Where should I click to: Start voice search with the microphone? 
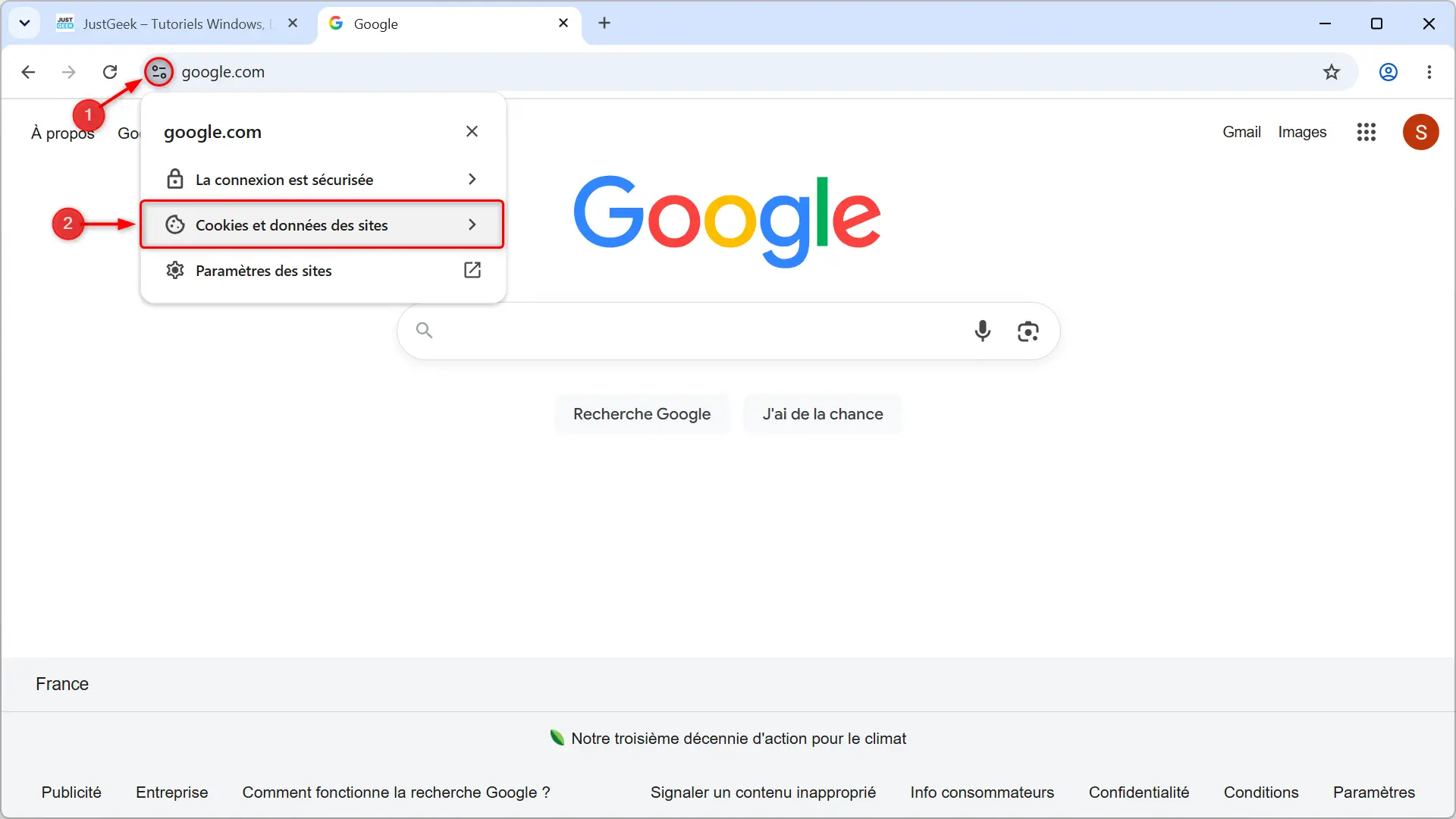point(982,331)
